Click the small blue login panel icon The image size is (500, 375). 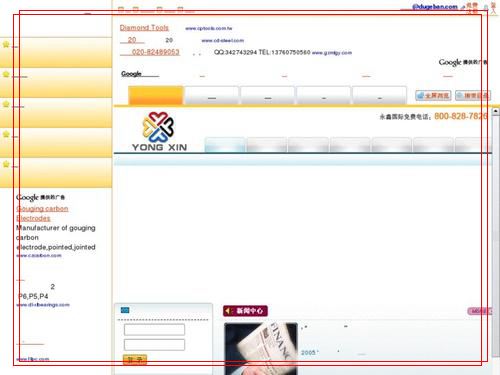click(125, 310)
